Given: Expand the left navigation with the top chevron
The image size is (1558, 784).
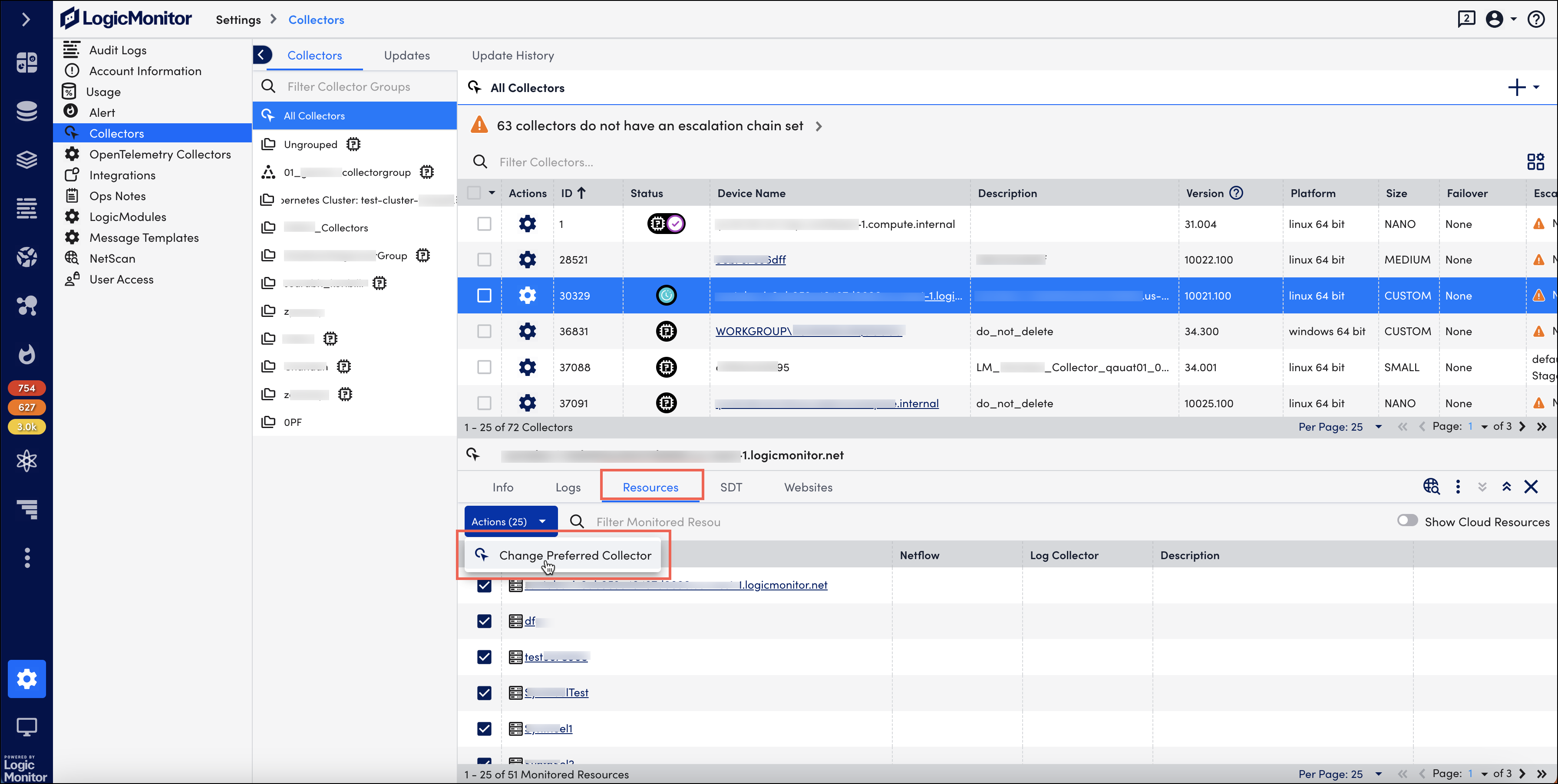Looking at the screenshot, I should click(x=25, y=20).
